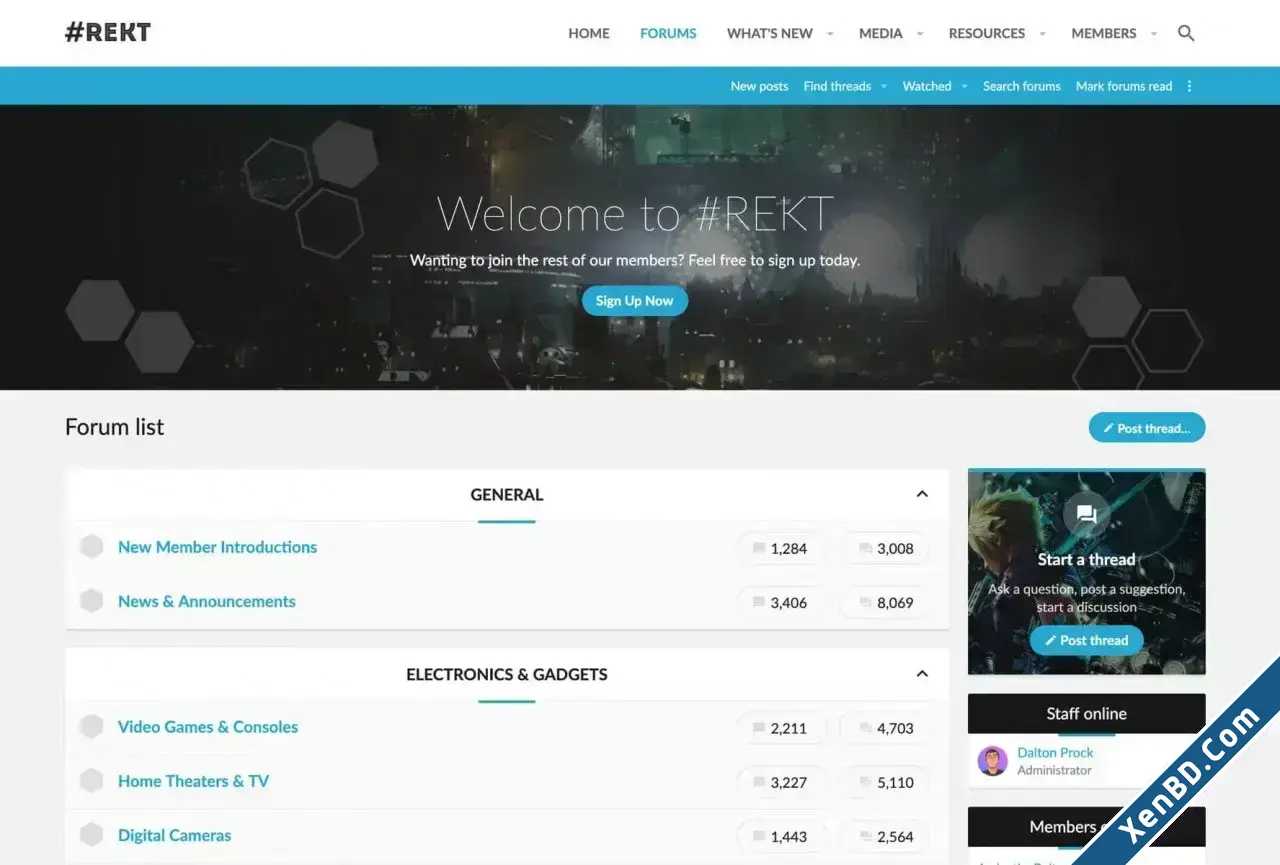Click thread count icon beside 1,443
The image size is (1280, 865).
[x=759, y=836]
